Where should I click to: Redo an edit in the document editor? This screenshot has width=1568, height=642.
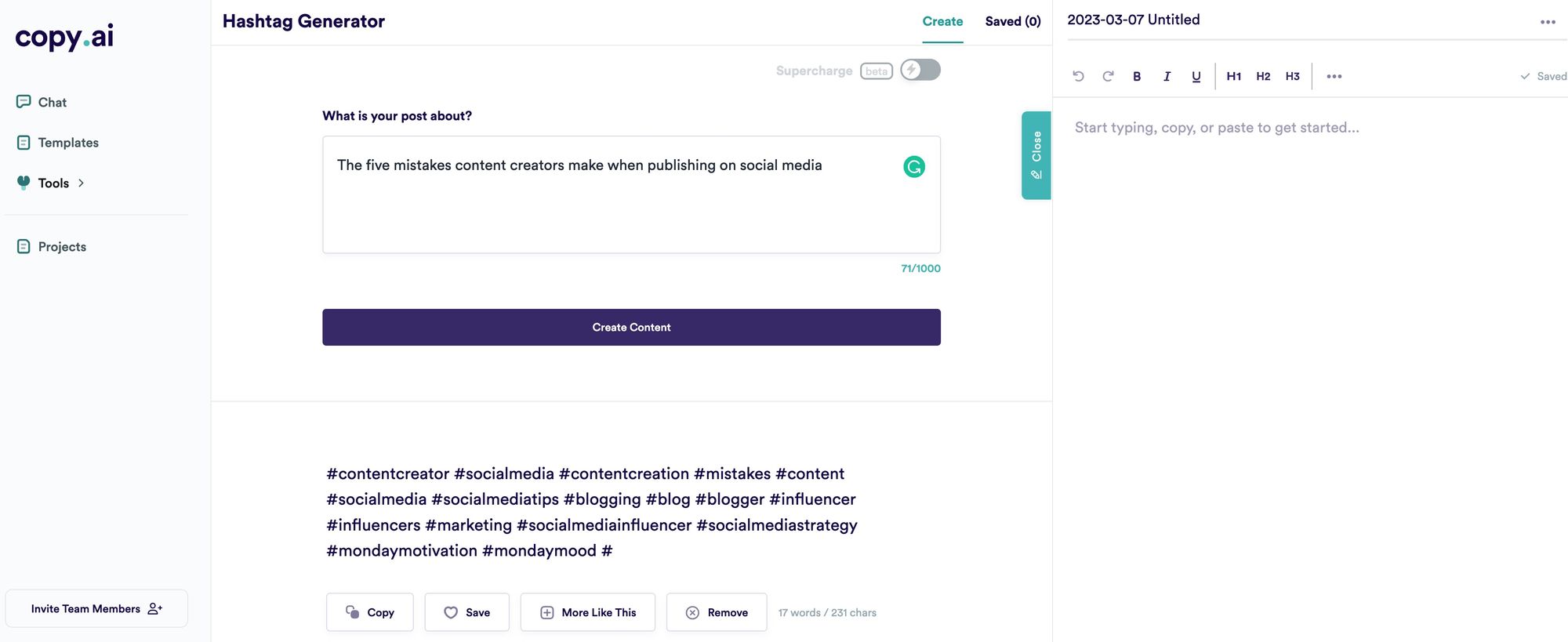click(1108, 76)
